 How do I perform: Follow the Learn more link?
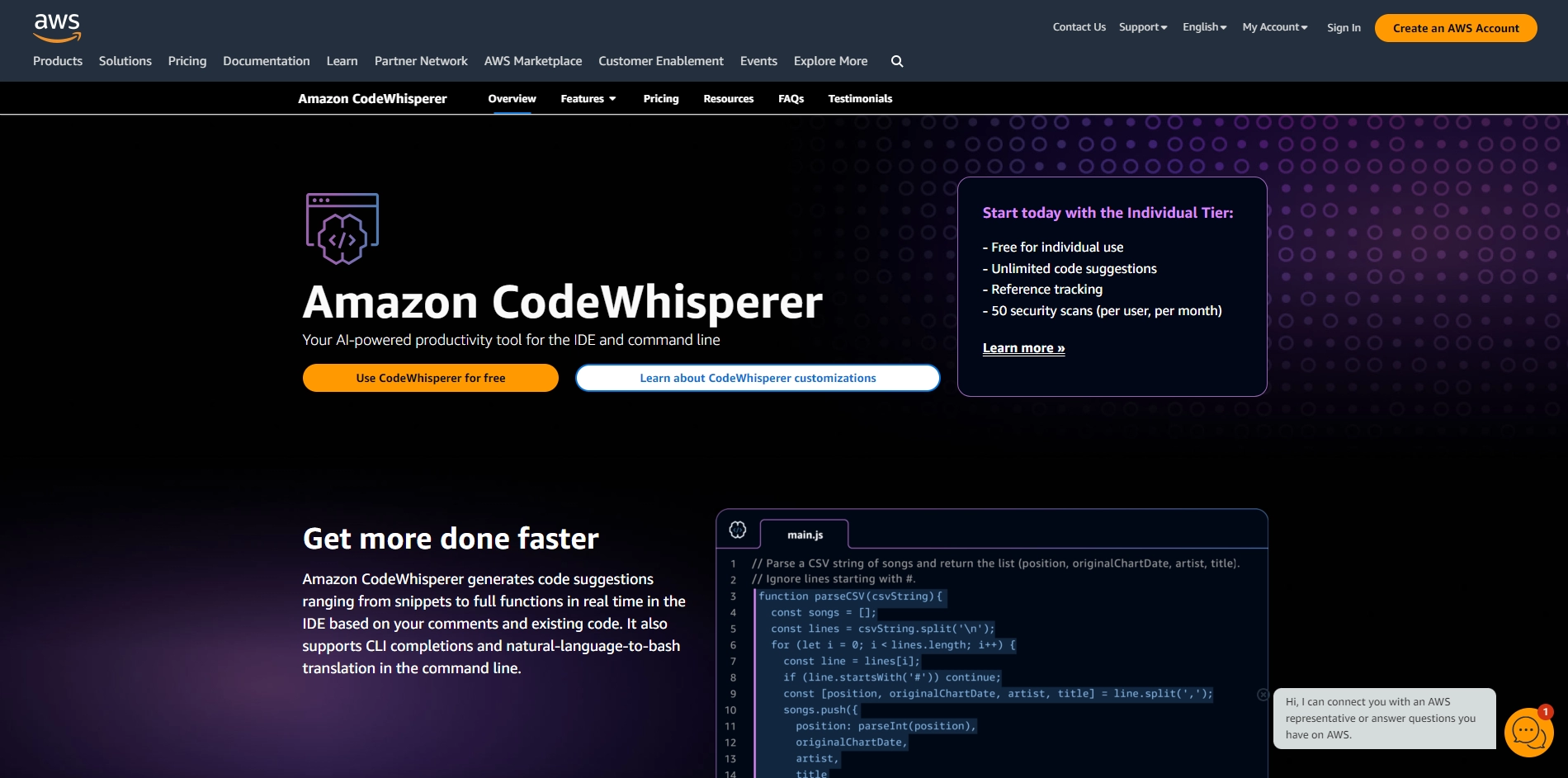1023,348
